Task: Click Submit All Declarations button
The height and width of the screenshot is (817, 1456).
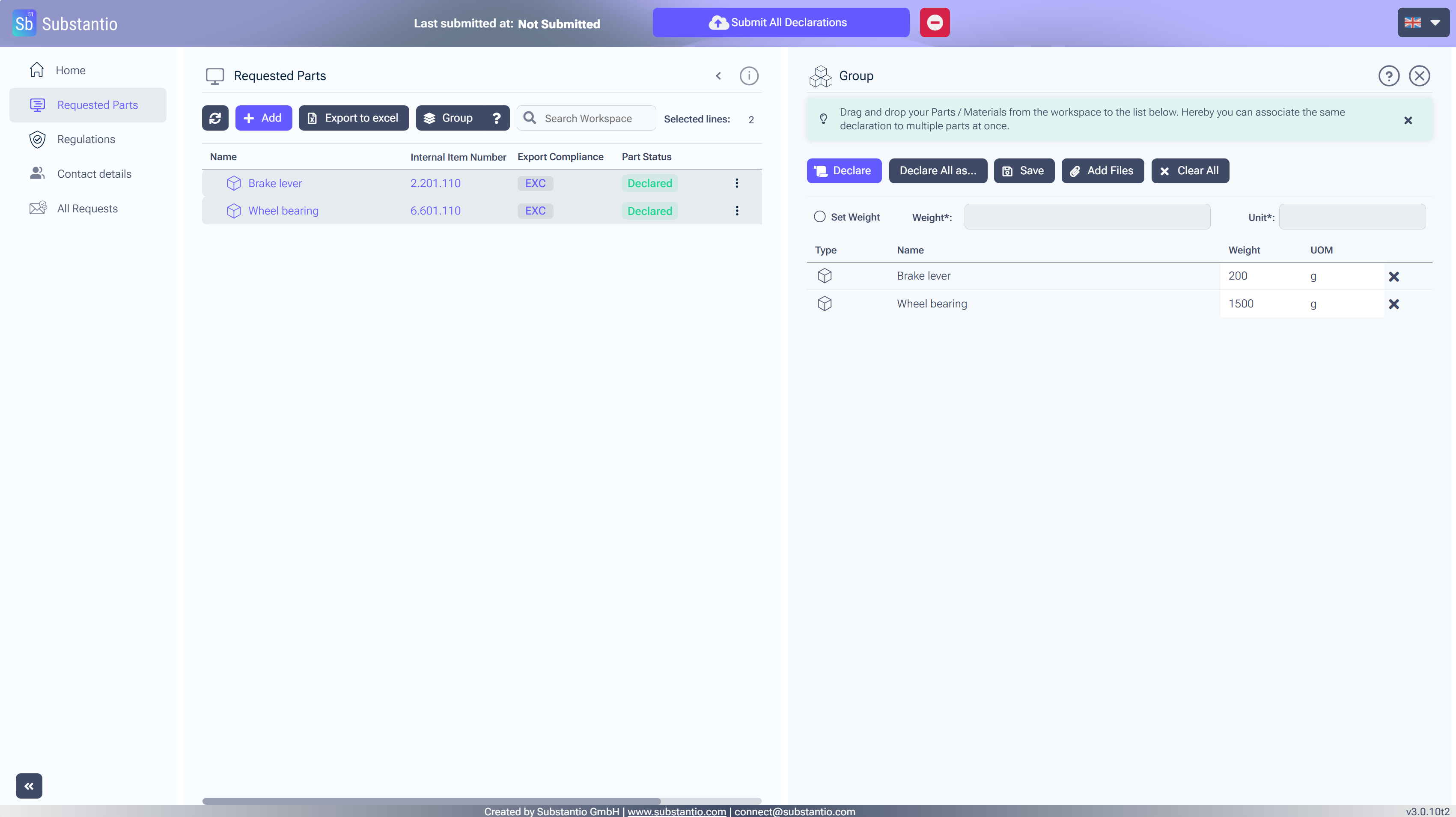Action: tap(780, 23)
